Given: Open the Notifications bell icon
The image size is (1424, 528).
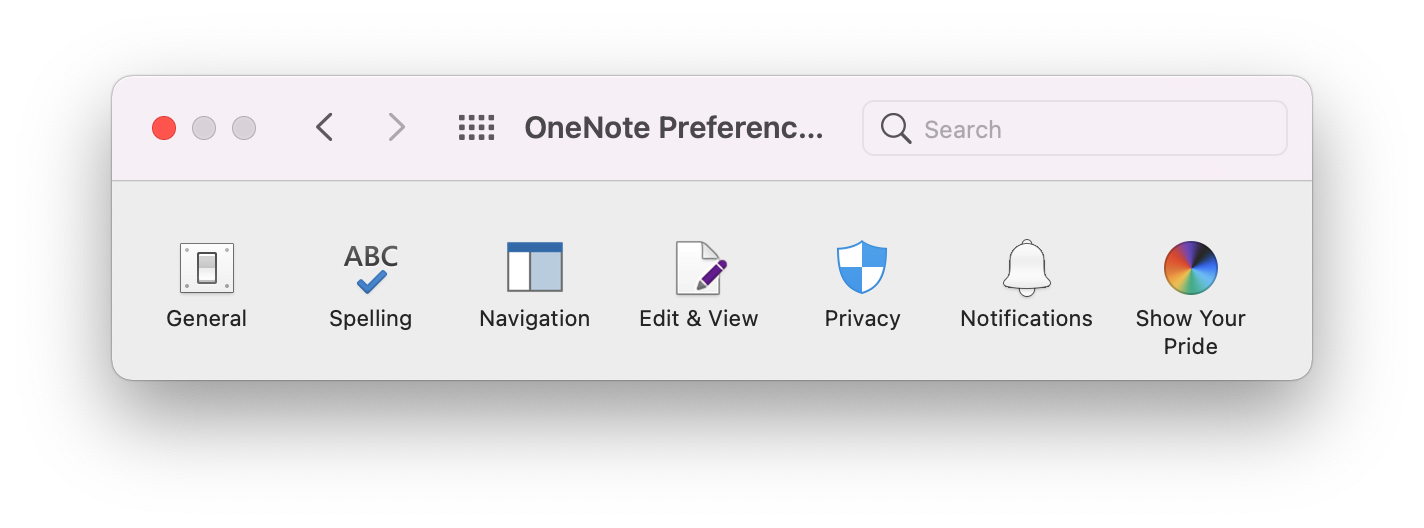Looking at the screenshot, I should 1027,268.
